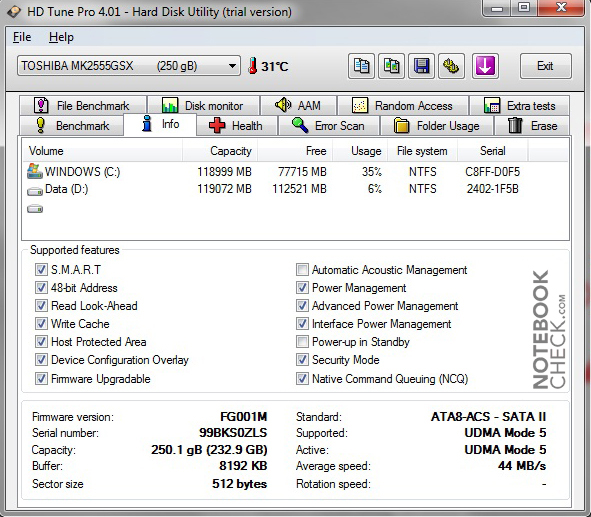Toggle the 48-bit Address checkbox

point(41,288)
